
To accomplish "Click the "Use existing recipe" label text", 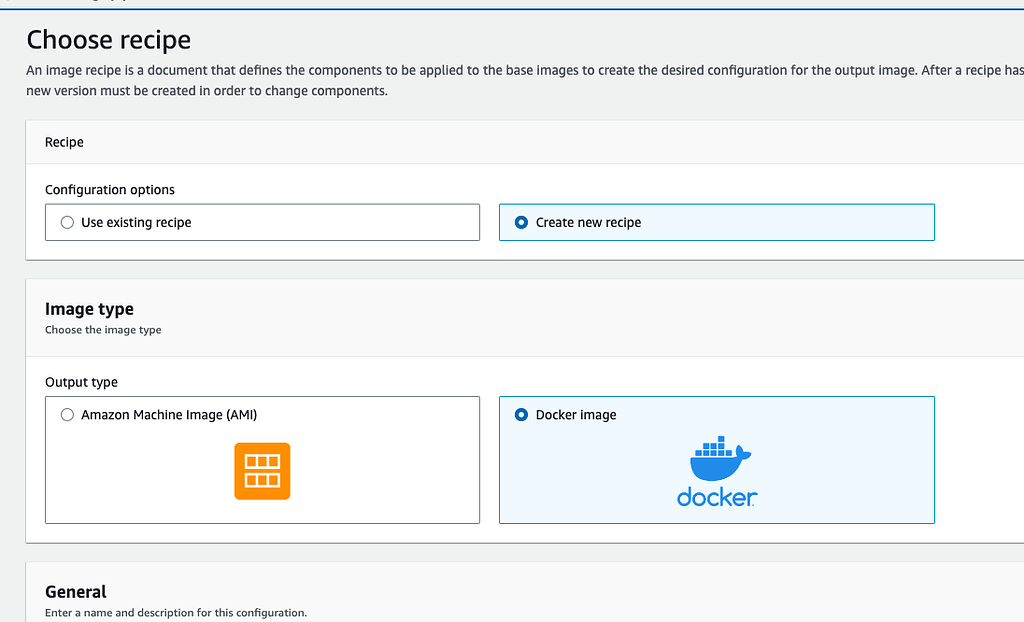I will [x=136, y=223].
